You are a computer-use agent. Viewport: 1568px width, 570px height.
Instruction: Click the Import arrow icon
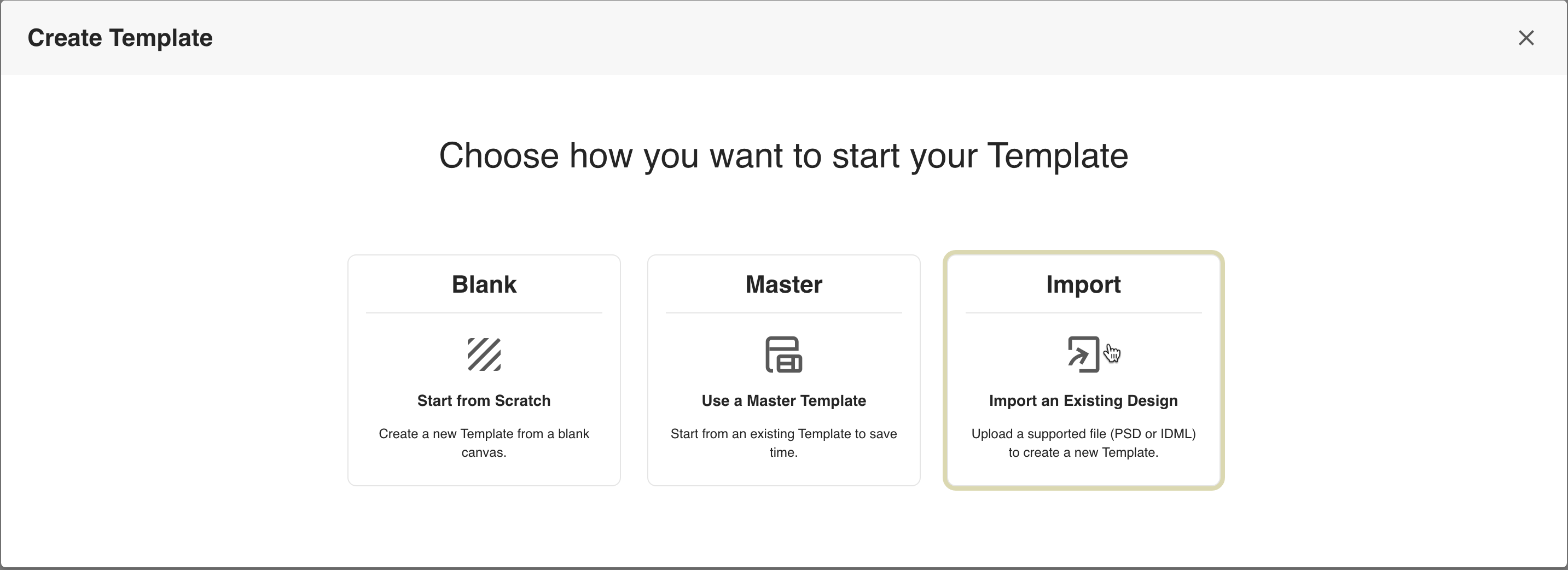click(x=1083, y=354)
